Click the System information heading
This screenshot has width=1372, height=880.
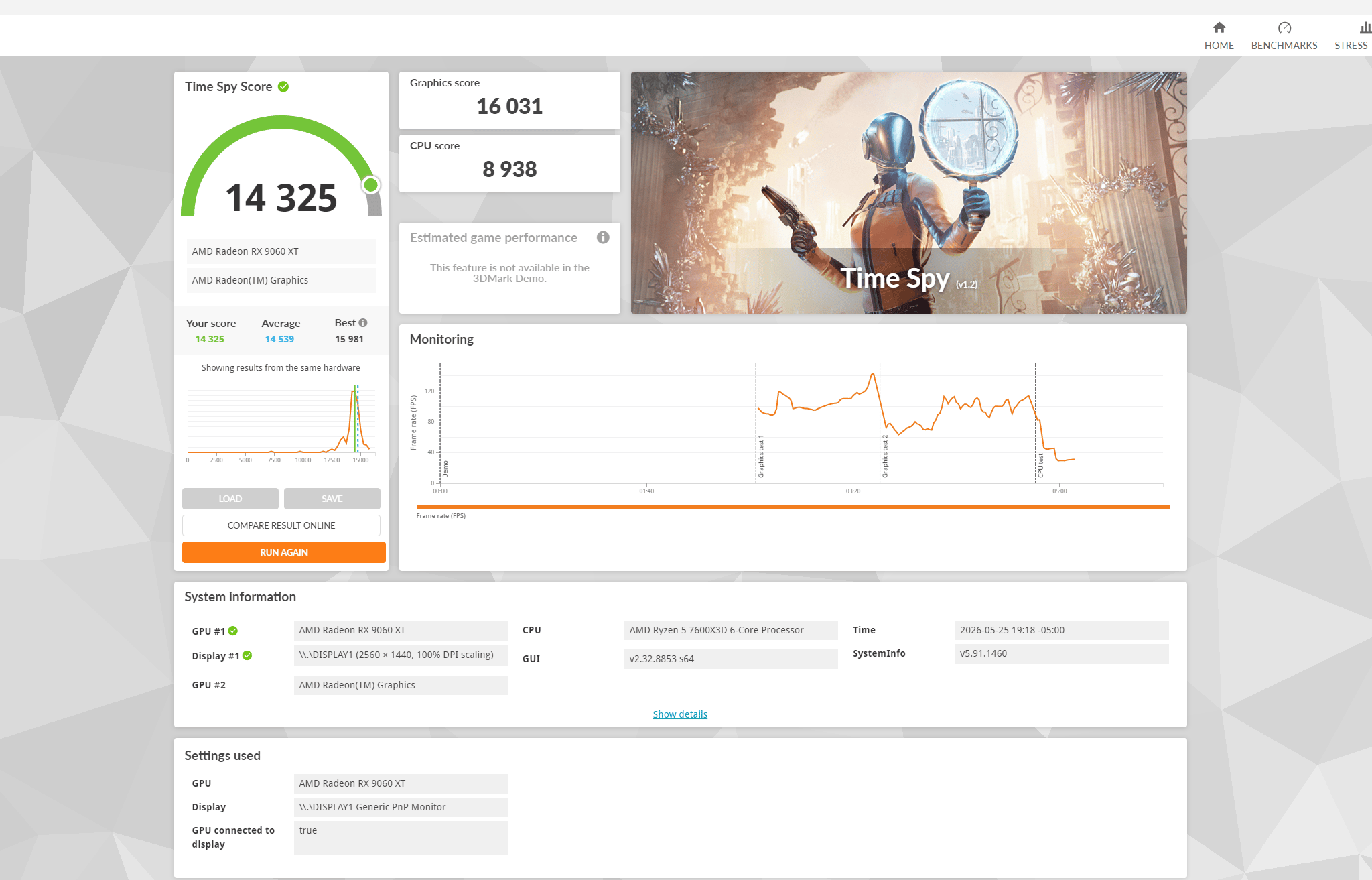[240, 596]
